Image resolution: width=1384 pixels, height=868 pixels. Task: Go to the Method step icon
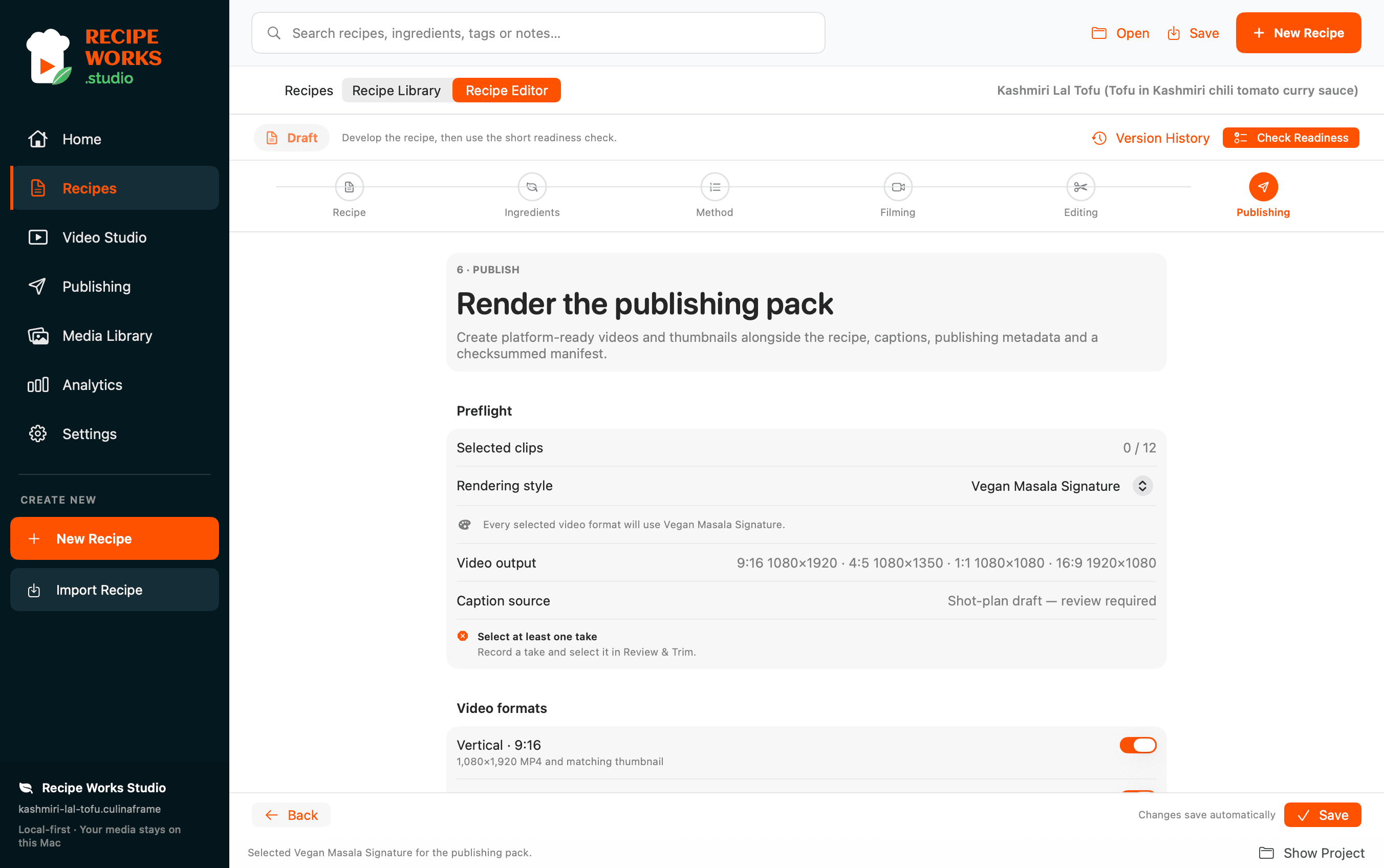pyautogui.click(x=715, y=187)
